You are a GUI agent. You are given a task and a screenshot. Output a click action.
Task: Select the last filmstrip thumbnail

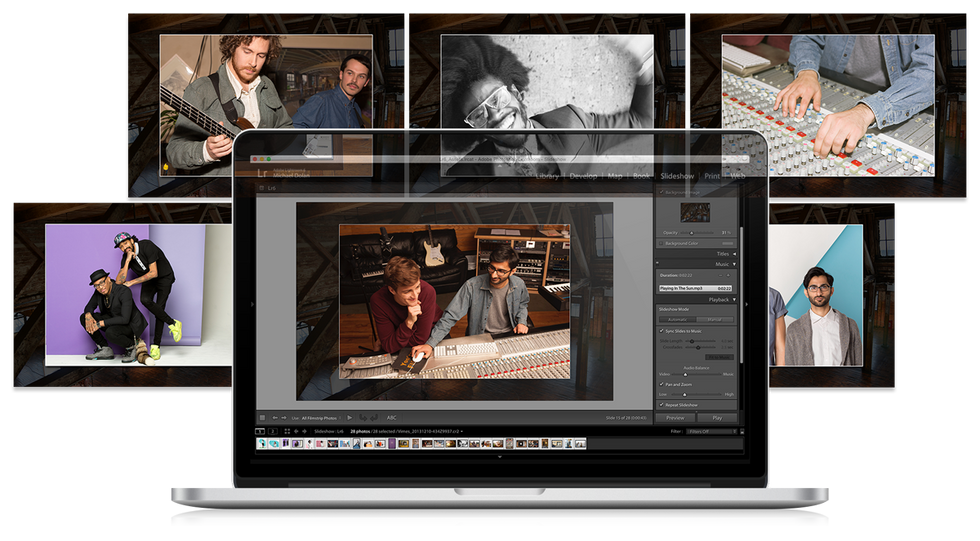click(x=580, y=444)
